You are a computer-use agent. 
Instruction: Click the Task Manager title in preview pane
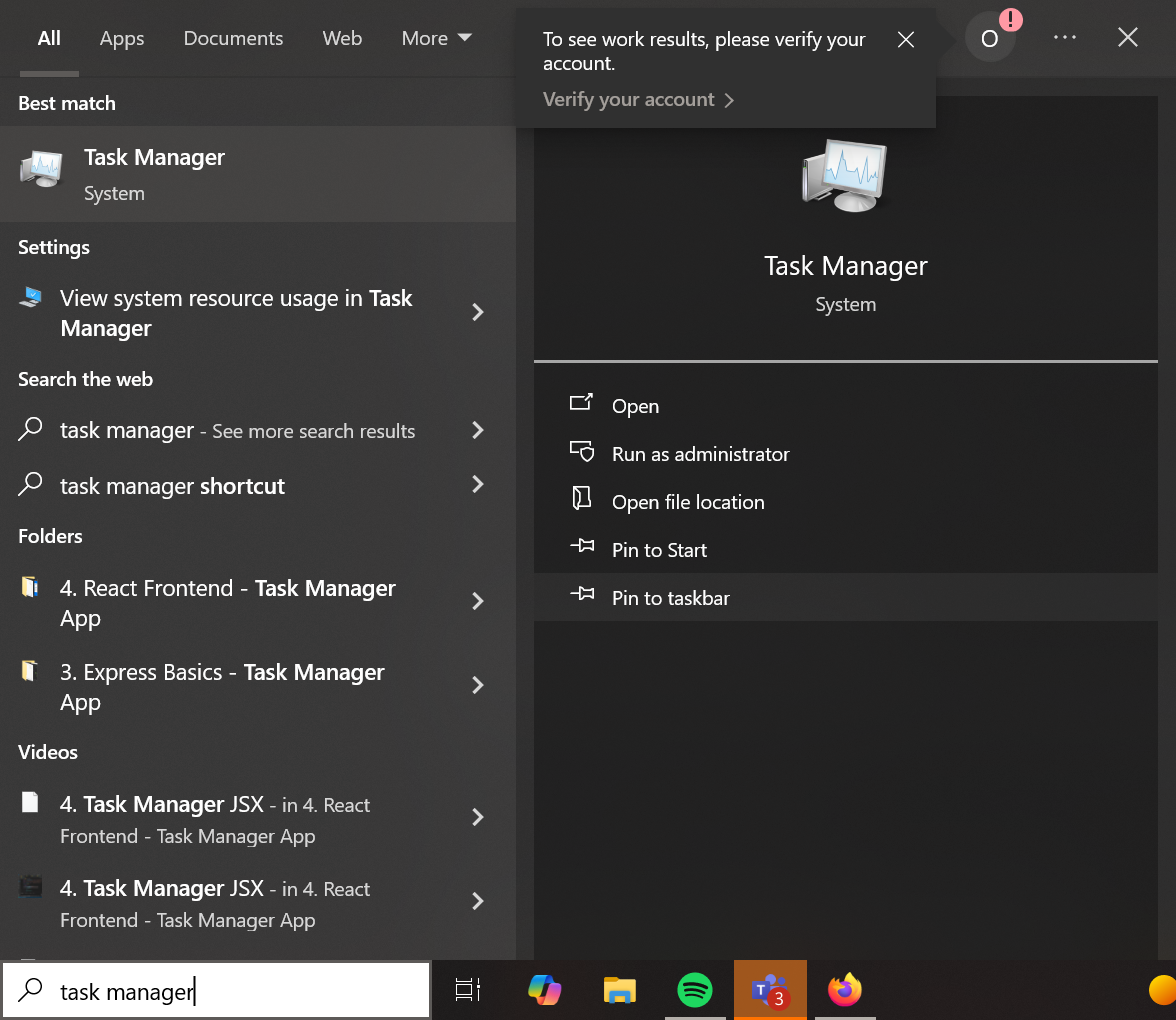click(x=845, y=266)
